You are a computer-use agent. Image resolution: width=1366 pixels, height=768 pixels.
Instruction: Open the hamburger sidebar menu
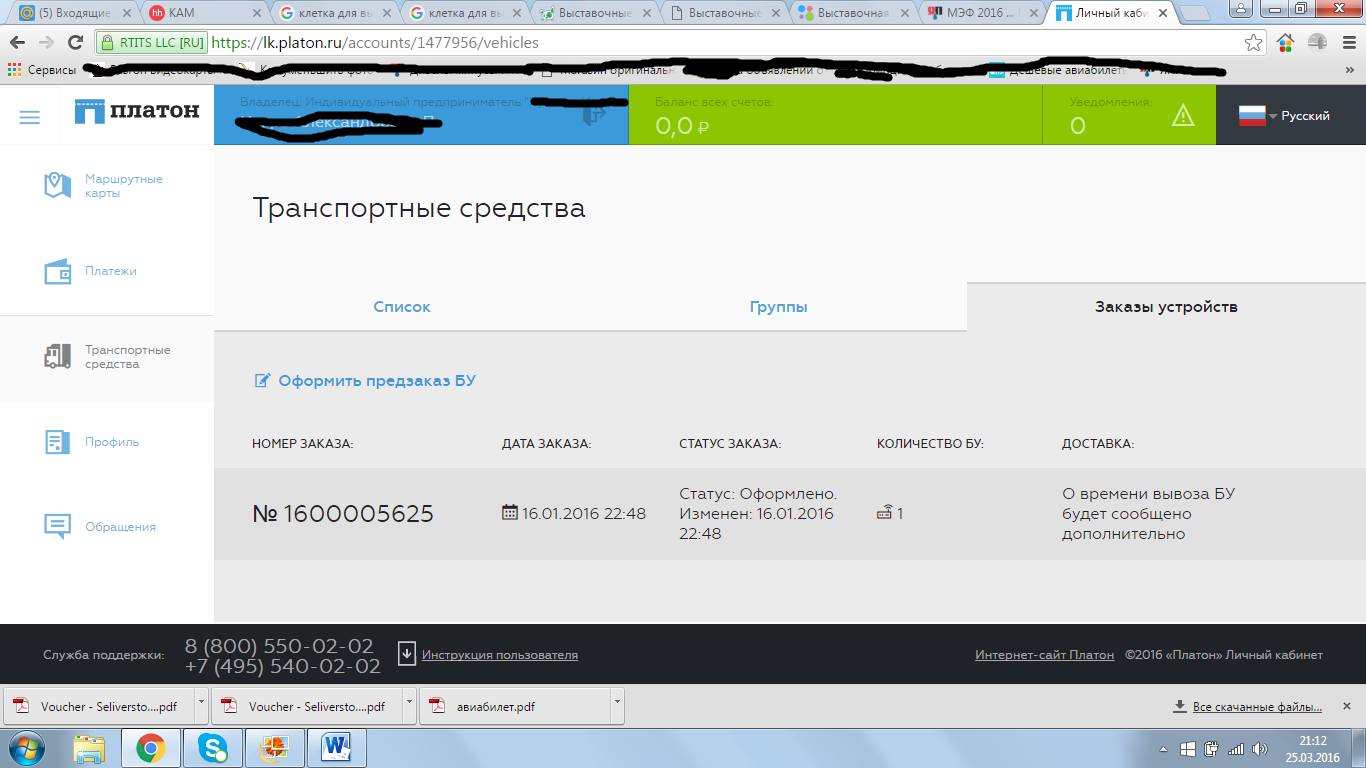pyautogui.click(x=30, y=117)
